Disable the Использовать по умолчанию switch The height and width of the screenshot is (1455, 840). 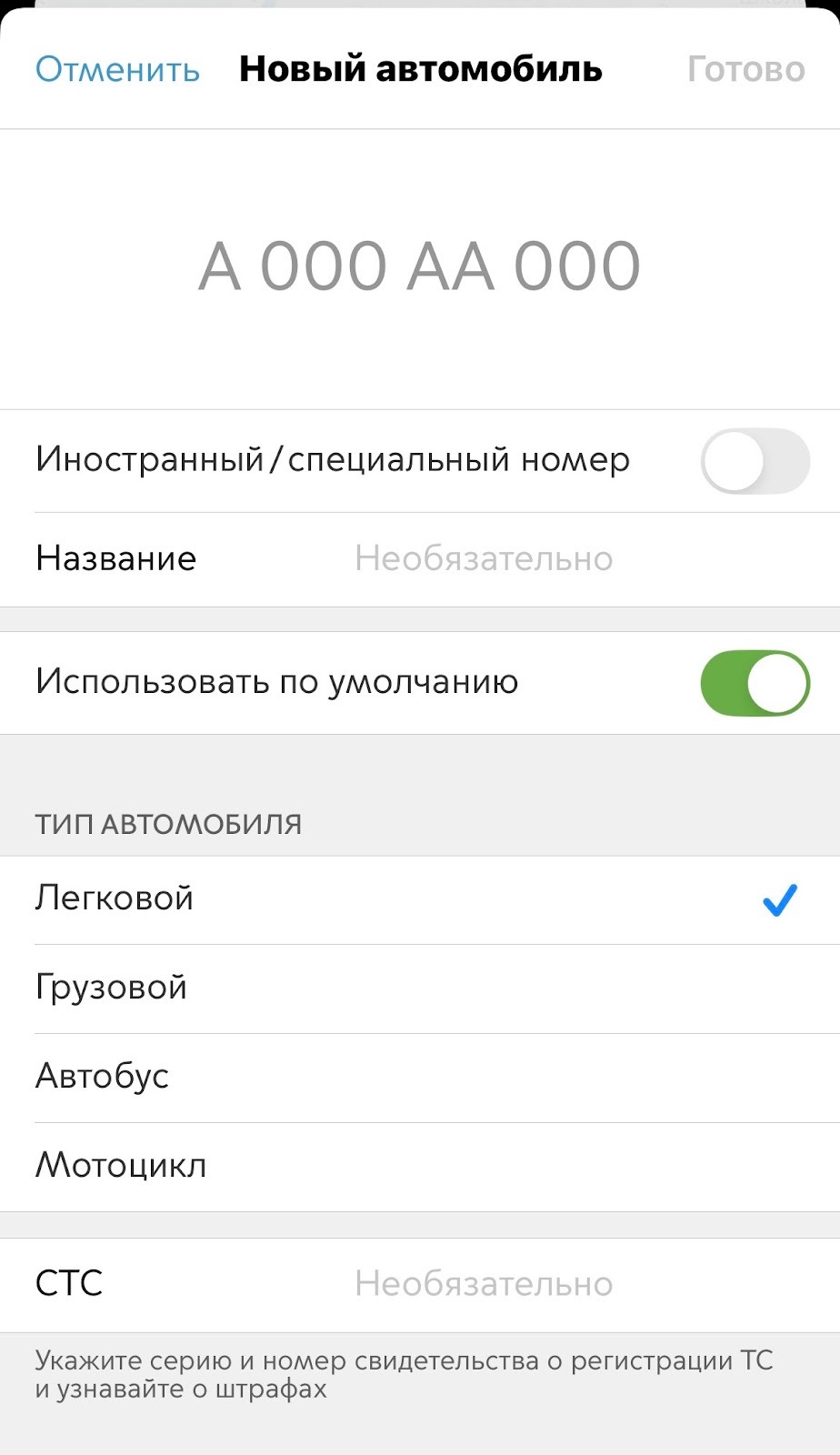(x=754, y=683)
